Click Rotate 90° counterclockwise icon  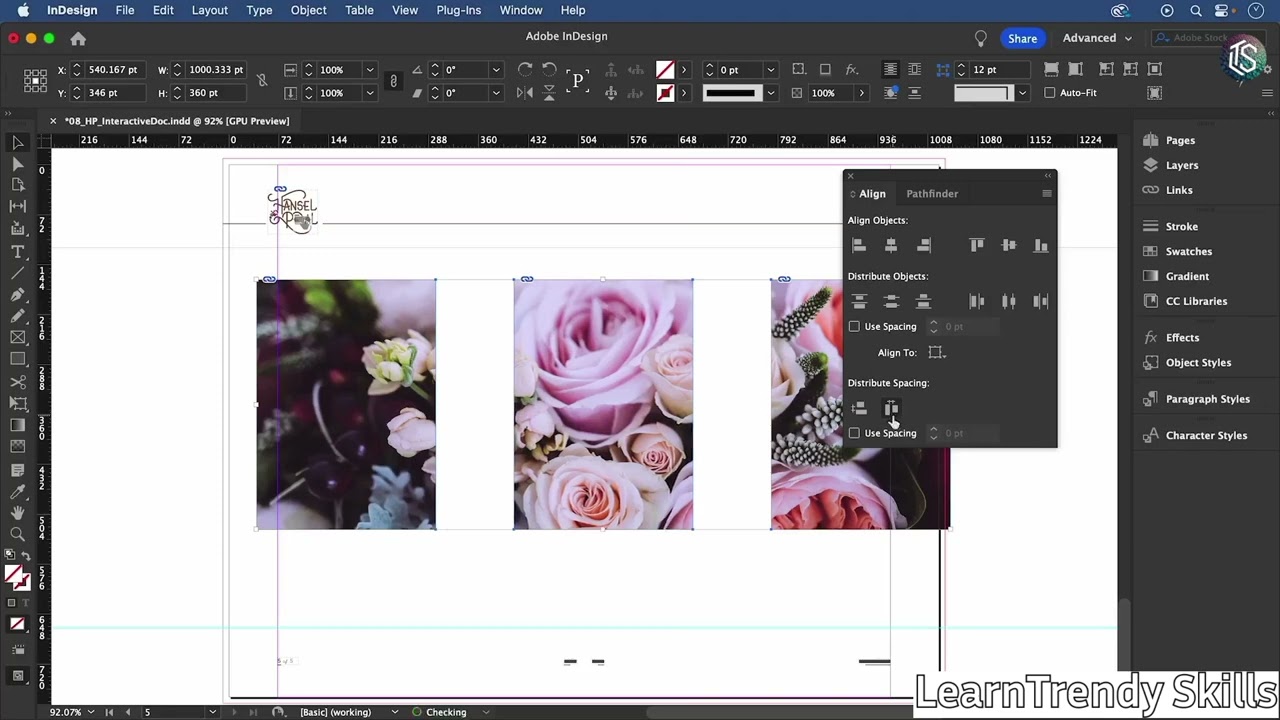pyautogui.click(x=549, y=69)
